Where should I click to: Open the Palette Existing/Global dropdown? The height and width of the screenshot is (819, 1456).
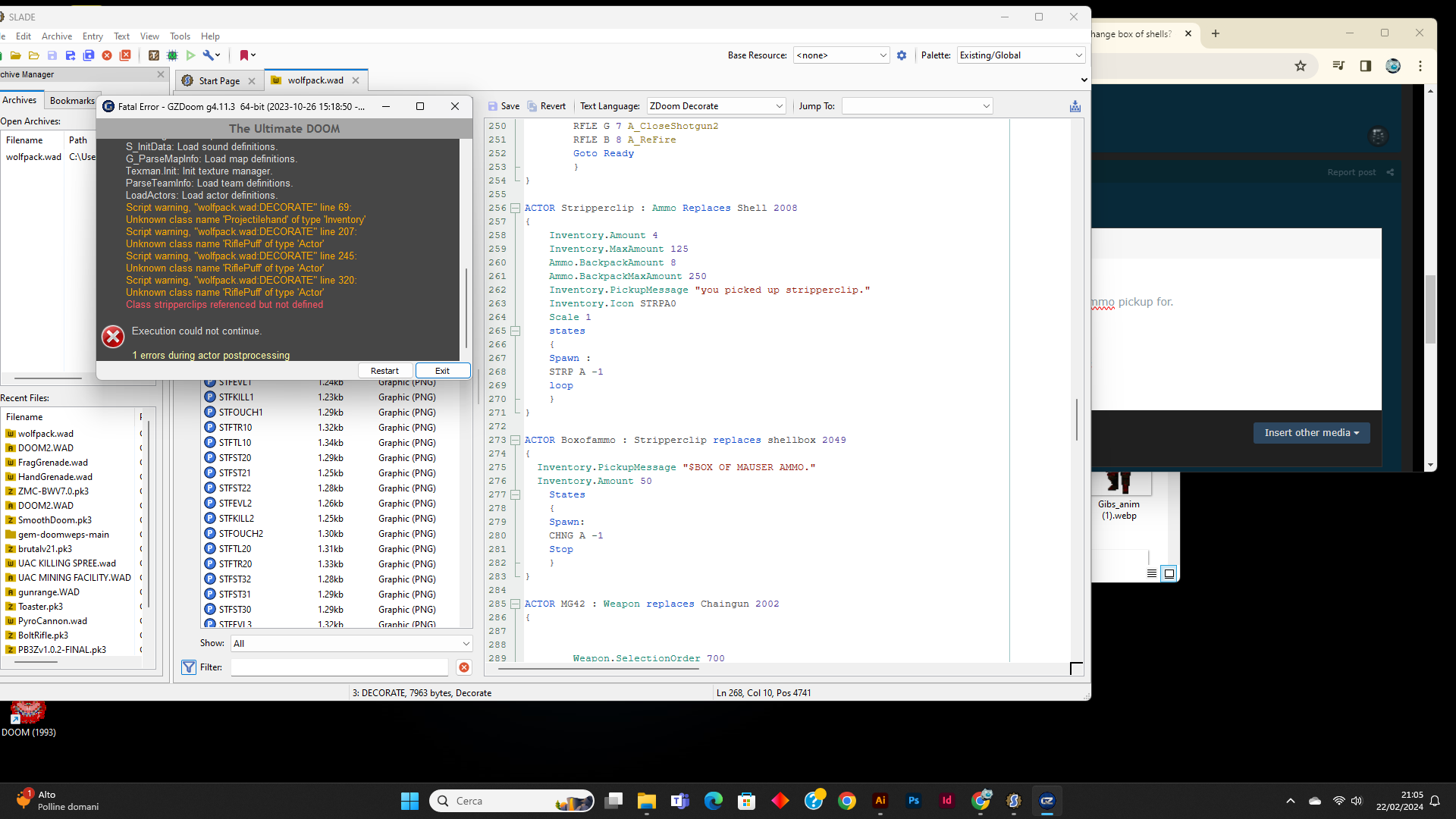pyautogui.click(x=1021, y=55)
